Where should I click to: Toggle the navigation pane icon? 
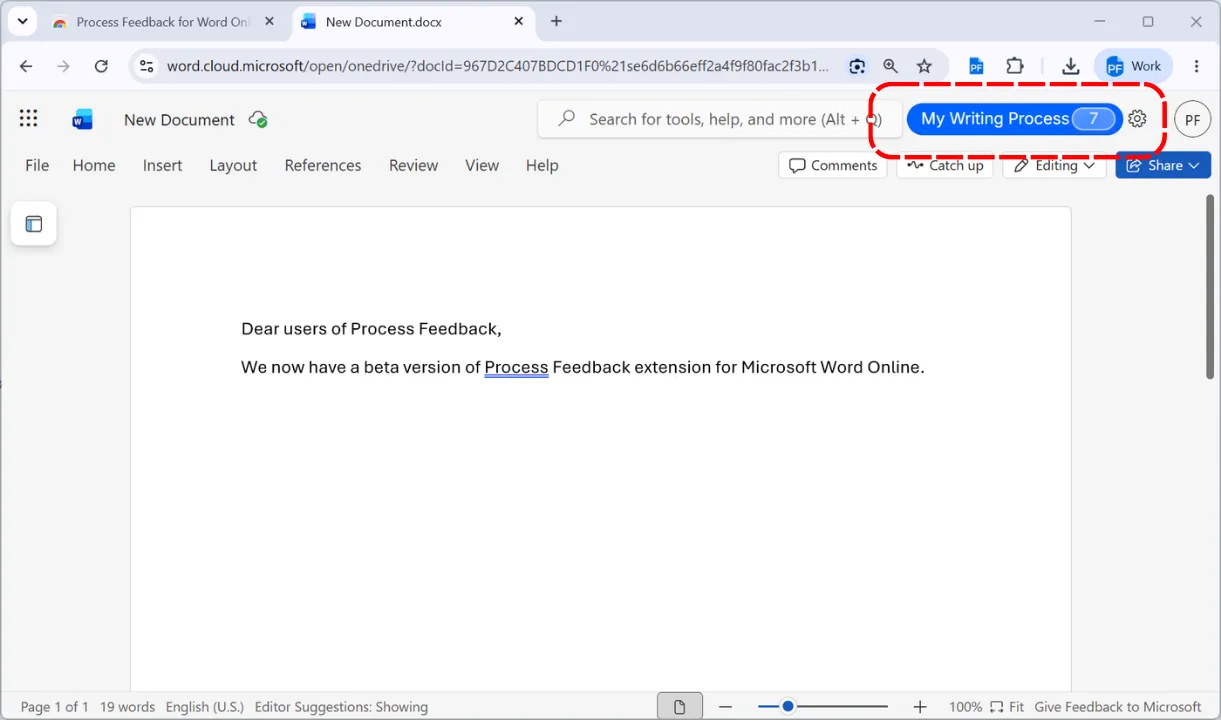[34, 224]
